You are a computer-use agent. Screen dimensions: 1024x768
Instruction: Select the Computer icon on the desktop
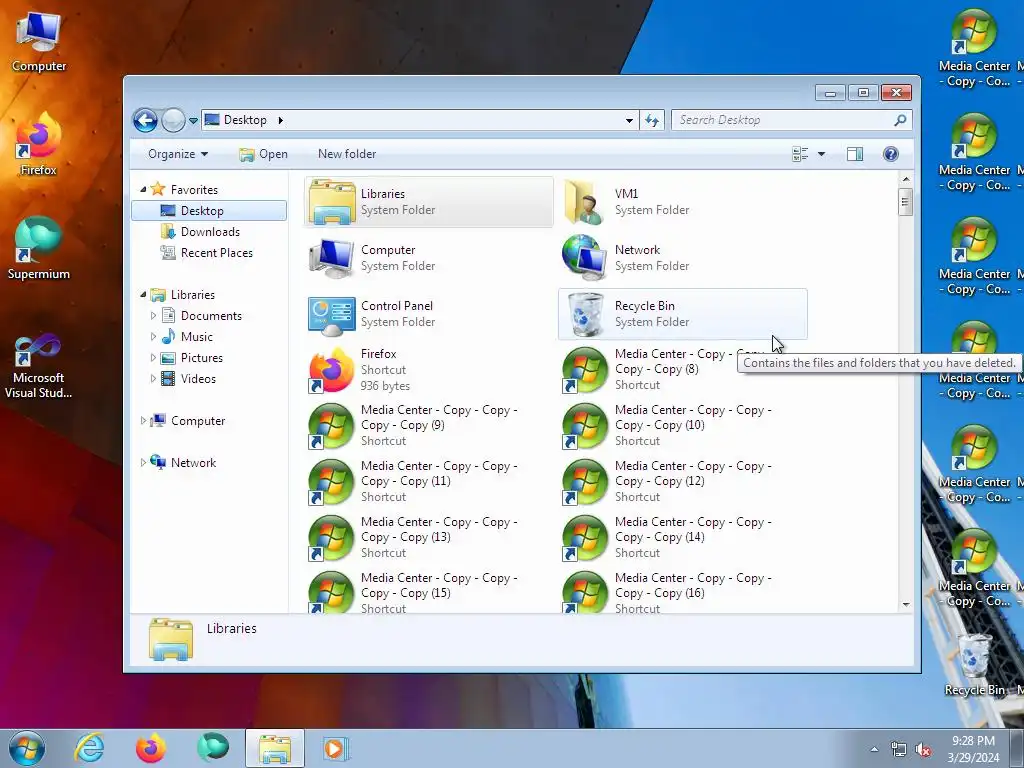tap(39, 41)
